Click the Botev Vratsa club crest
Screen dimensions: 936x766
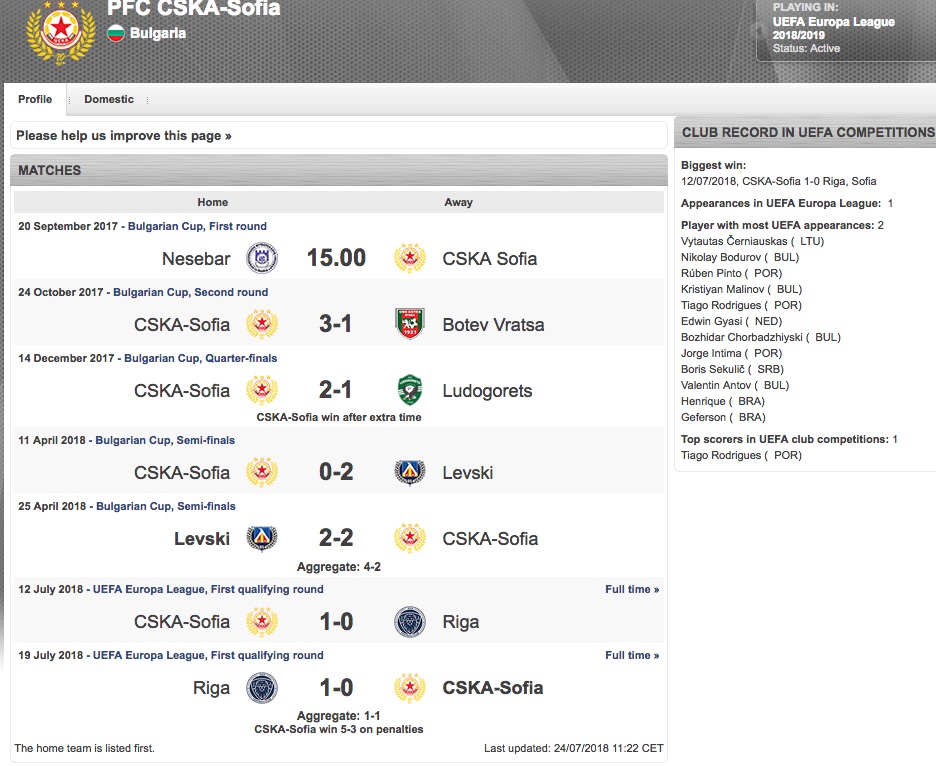[410, 324]
